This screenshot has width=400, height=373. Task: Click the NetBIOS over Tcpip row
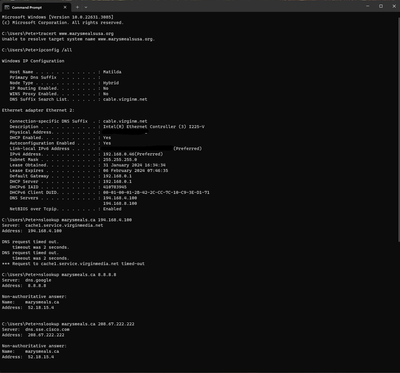[65, 209]
